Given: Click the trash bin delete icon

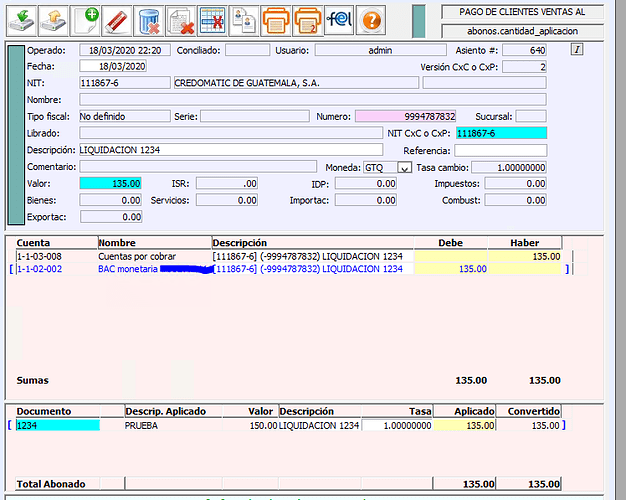Looking at the screenshot, I should [x=149, y=18].
